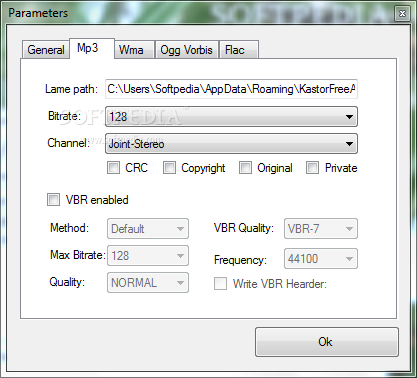The image size is (417, 378).
Task: Switch to the General tab
Action: click(46, 50)
